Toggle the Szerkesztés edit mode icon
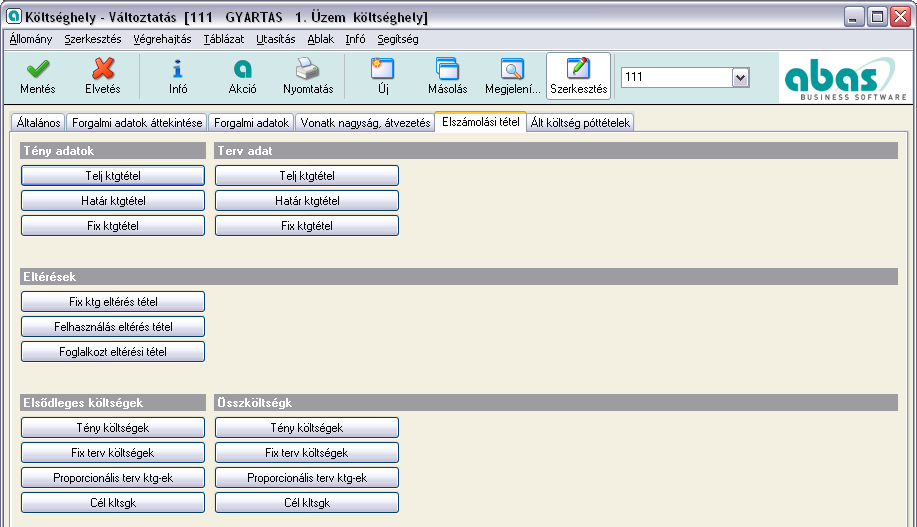 tap(578, 69)
